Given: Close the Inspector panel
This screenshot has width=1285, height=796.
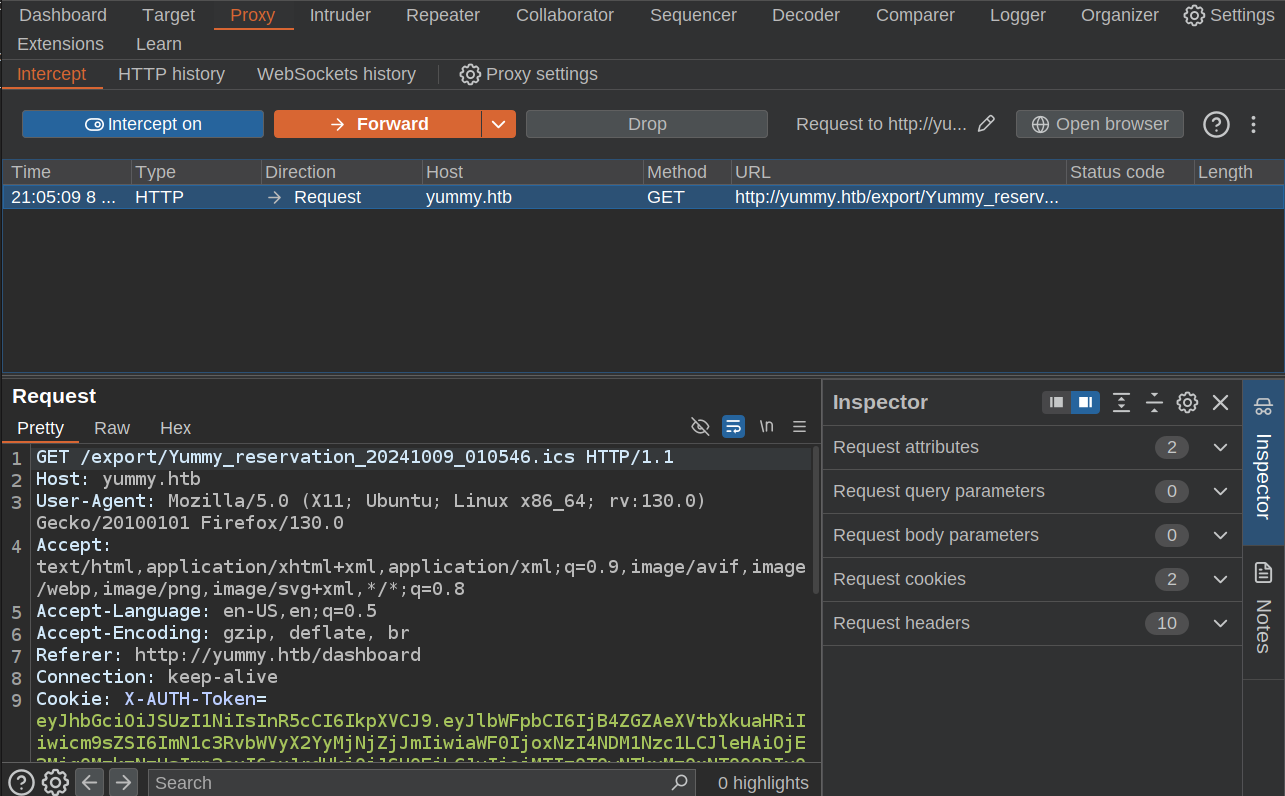Looking at the screenshot, I should [x=1220, y=402].
